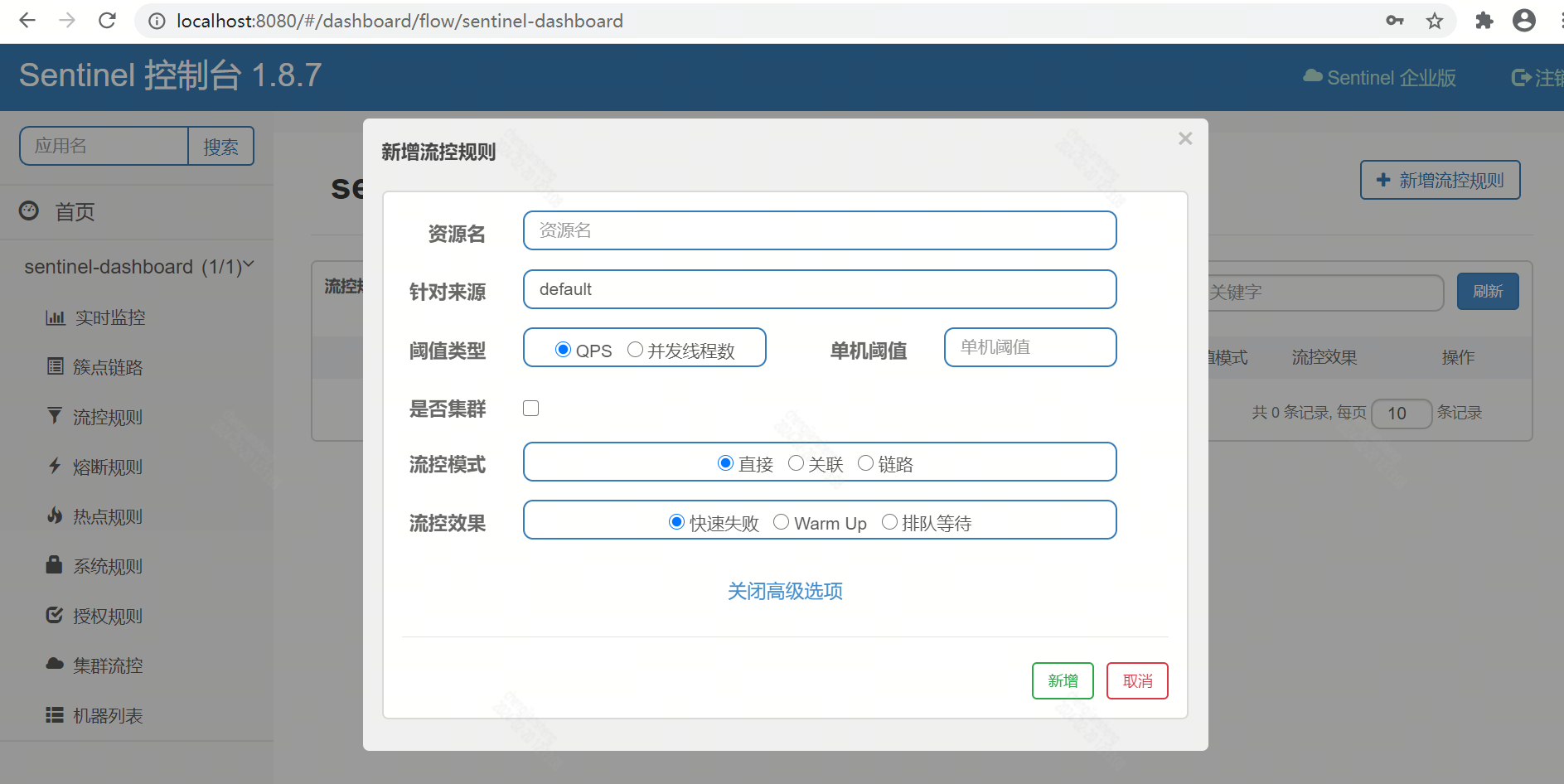Select the QPS threshold type radio
1564x784 pixels.
pyautogui.click(x=563, y=350)
